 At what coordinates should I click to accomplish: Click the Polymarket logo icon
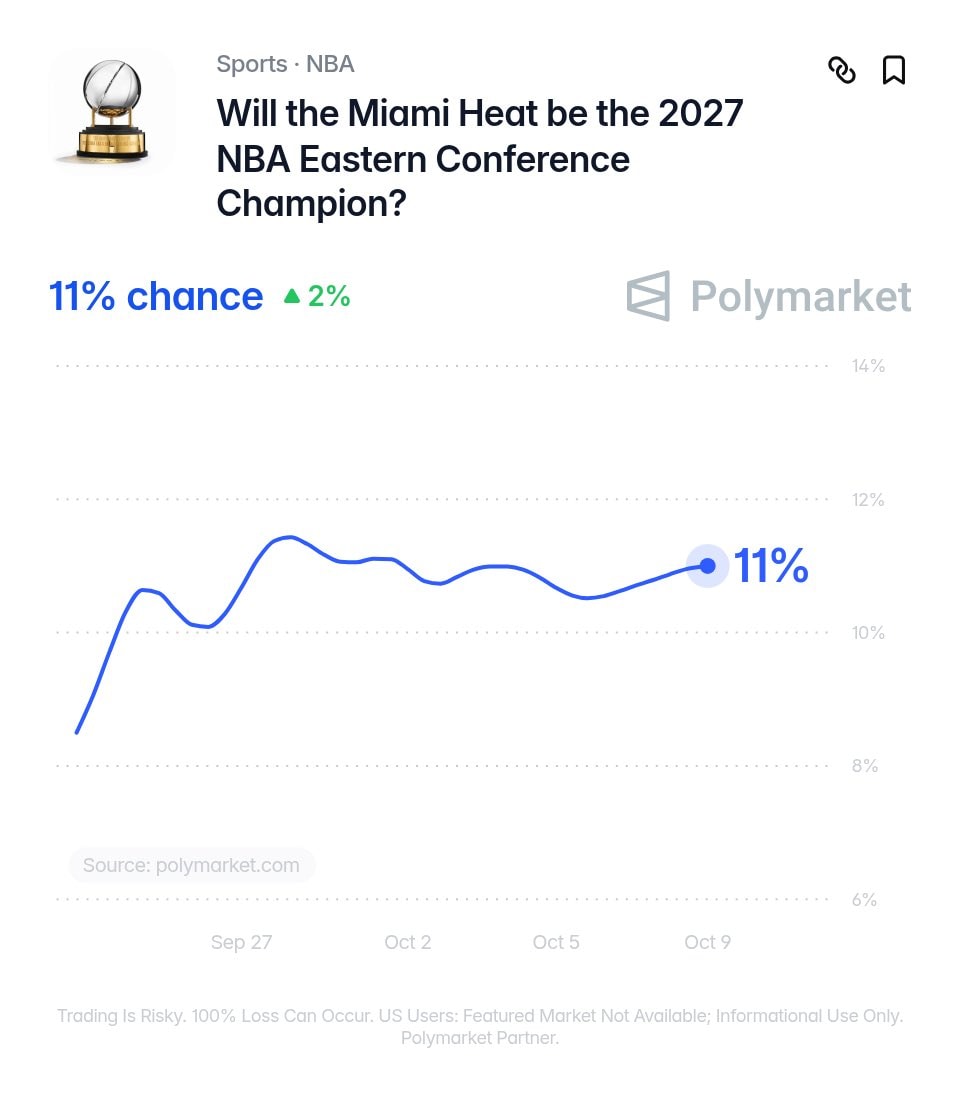pyautogui.click(x=648, y=296)
